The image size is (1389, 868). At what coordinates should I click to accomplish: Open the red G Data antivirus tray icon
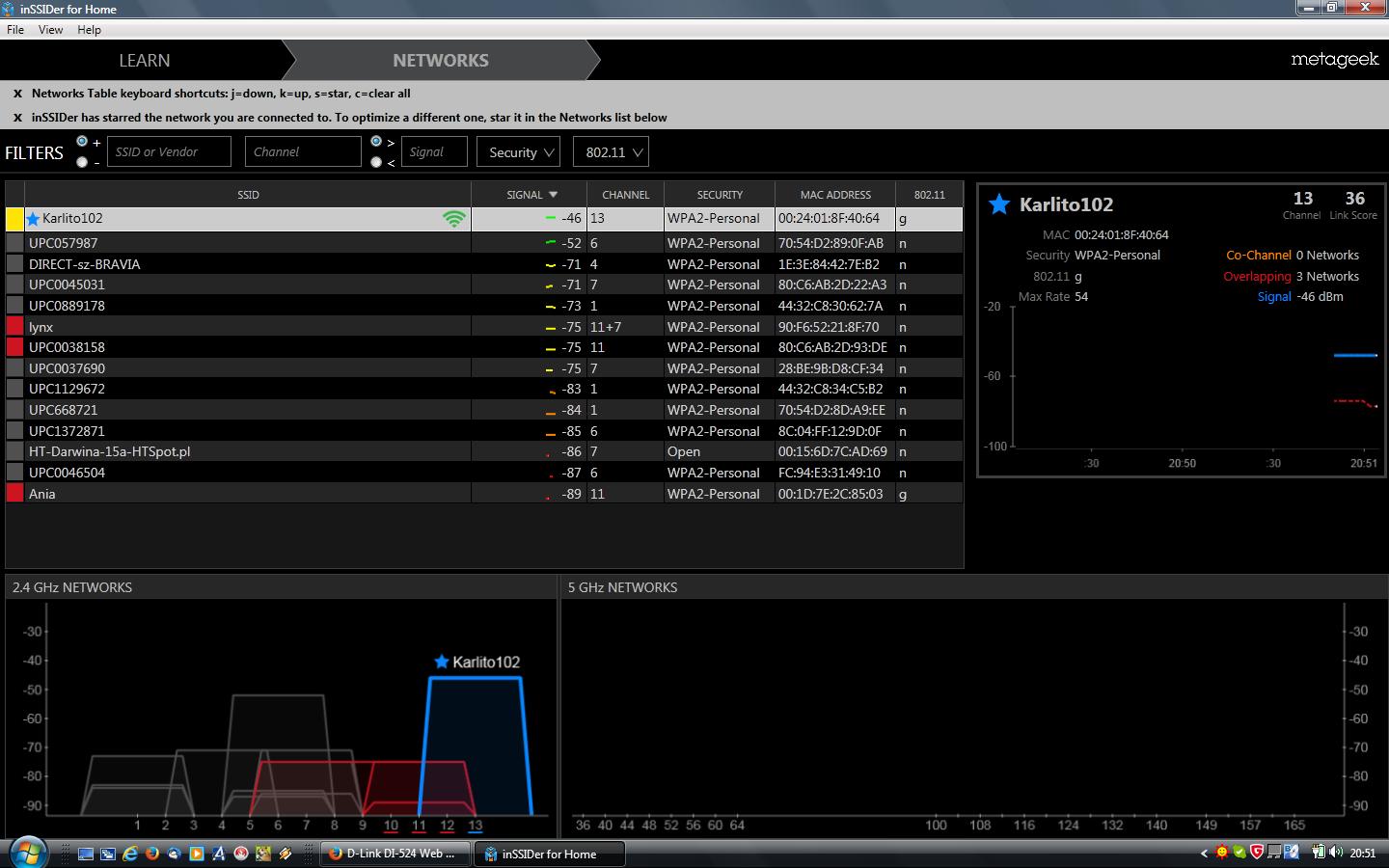[1257, 853]
